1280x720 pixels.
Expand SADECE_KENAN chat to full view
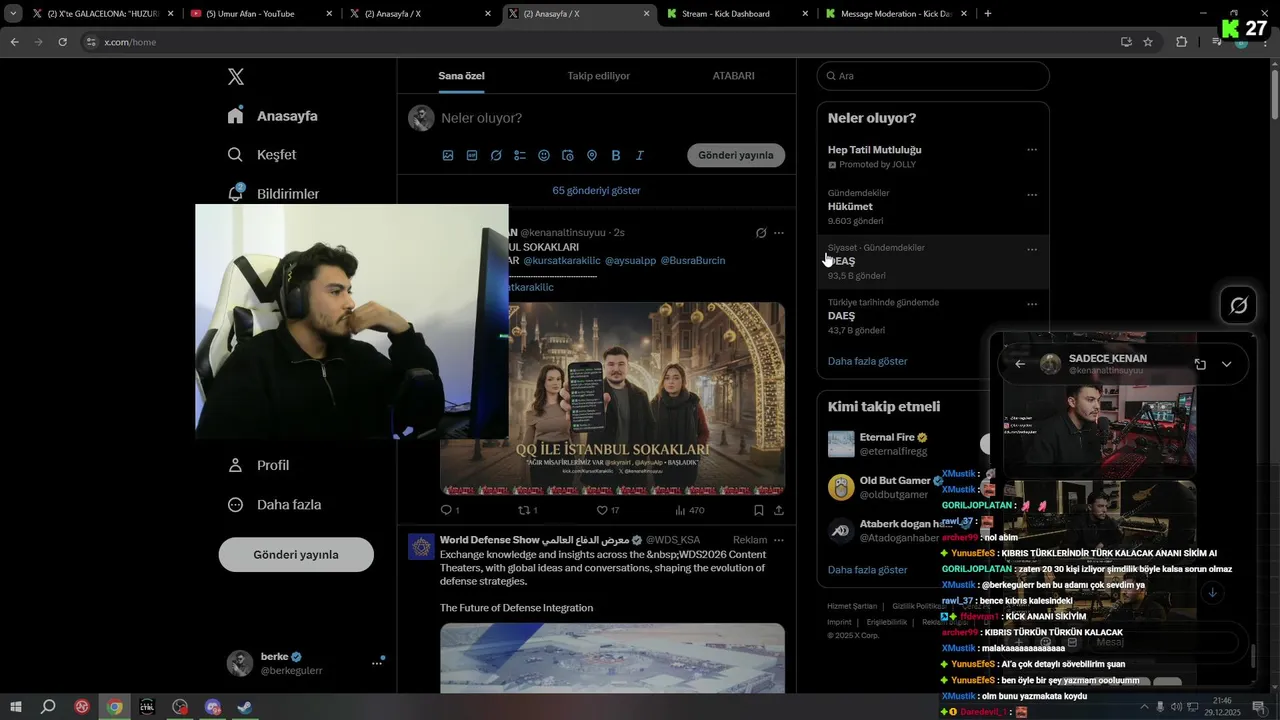pos(1200,364)
